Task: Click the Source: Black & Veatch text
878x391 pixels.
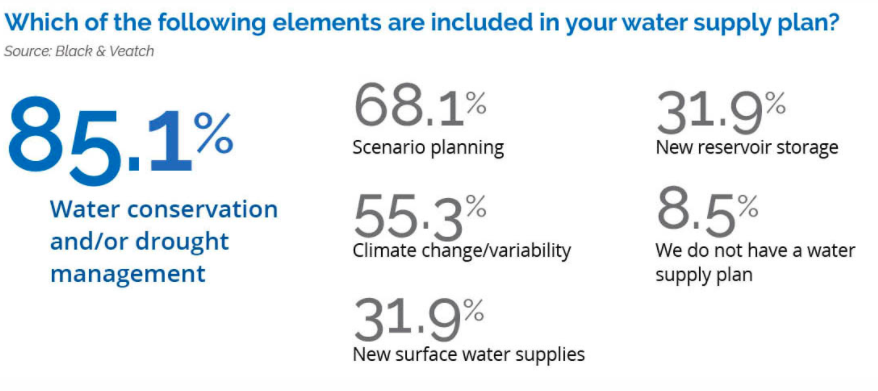Action: pos(79,52)
